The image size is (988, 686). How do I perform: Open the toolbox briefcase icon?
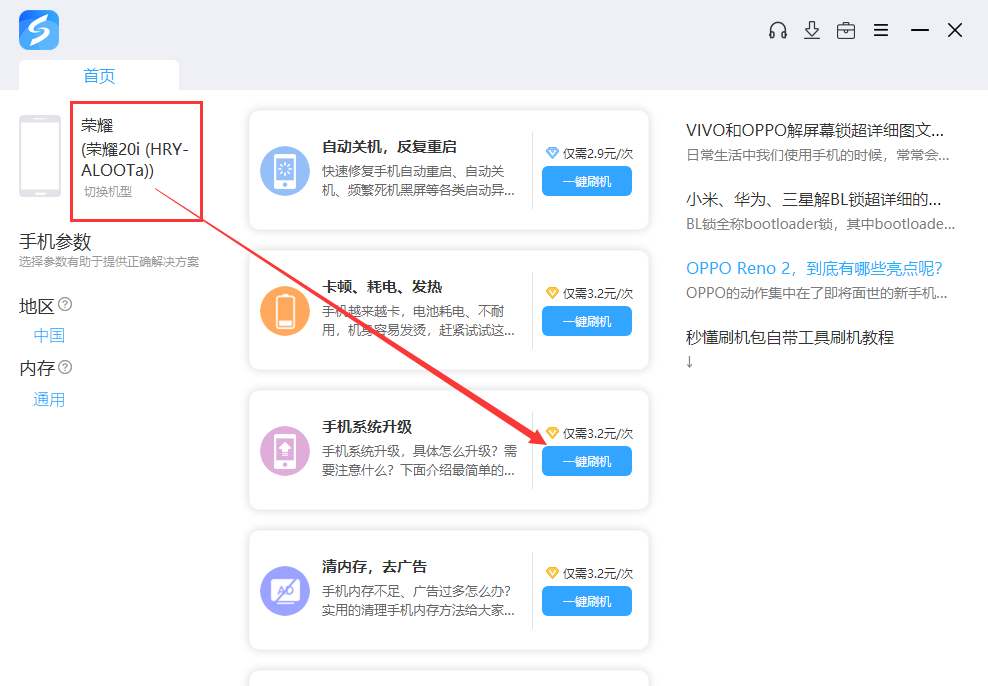pos(846,30)
